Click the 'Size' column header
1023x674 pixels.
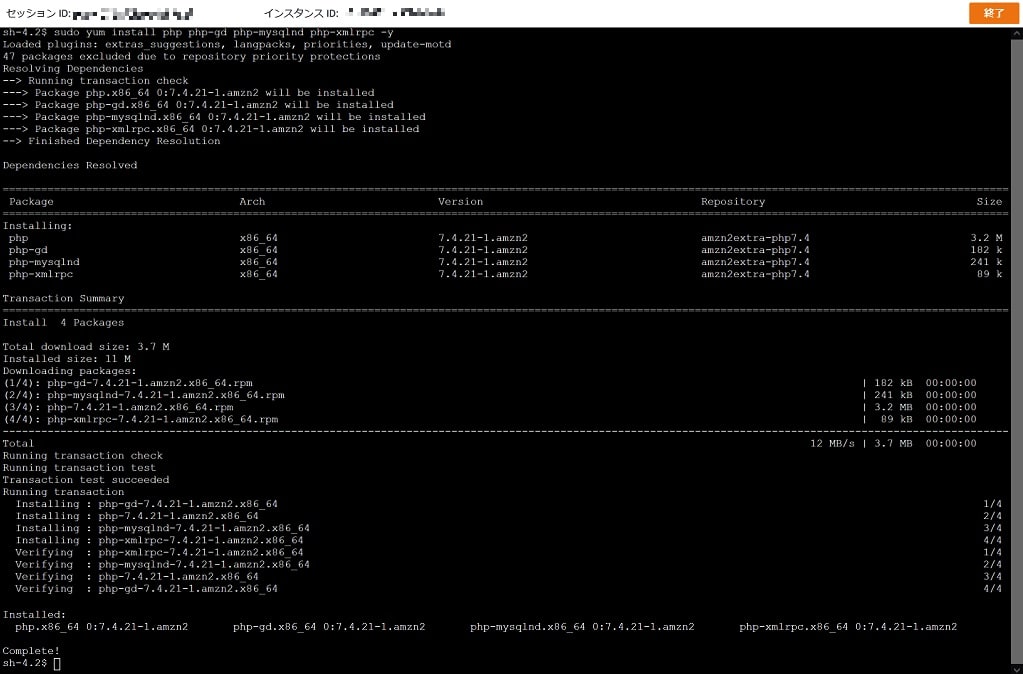pyautogui.click(x=989, y=202)
